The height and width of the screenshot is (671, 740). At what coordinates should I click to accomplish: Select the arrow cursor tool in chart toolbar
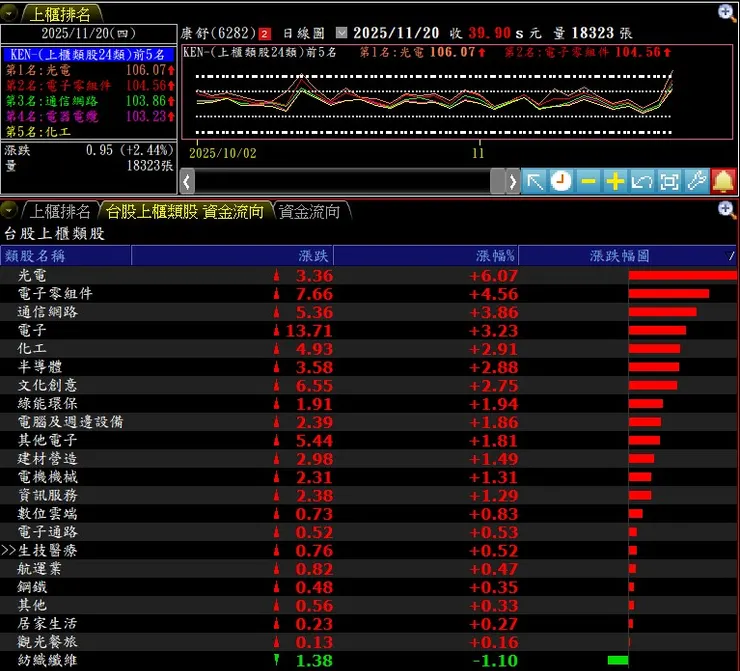tap(535, 182)
